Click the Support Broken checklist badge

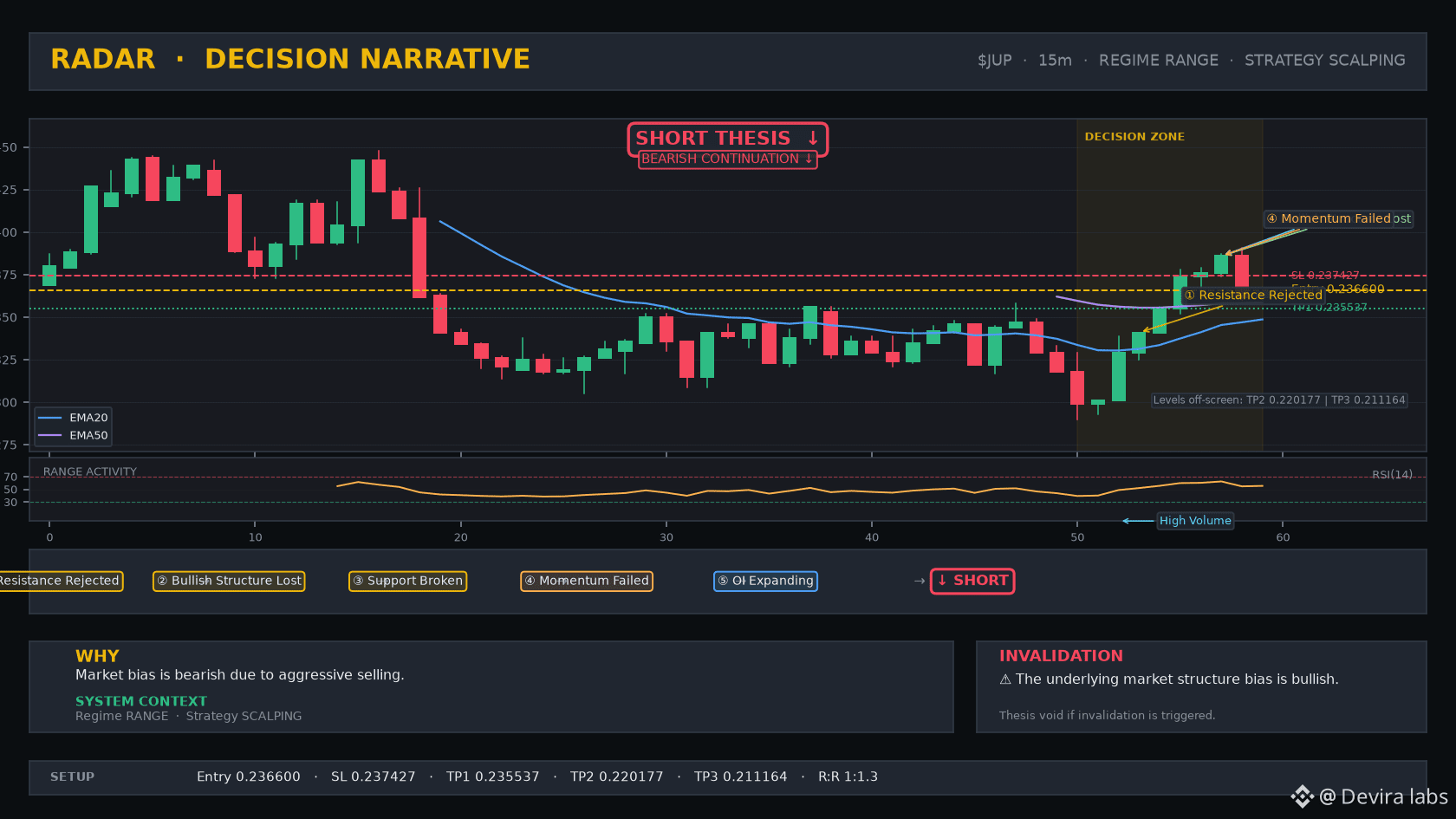point(408,581)
